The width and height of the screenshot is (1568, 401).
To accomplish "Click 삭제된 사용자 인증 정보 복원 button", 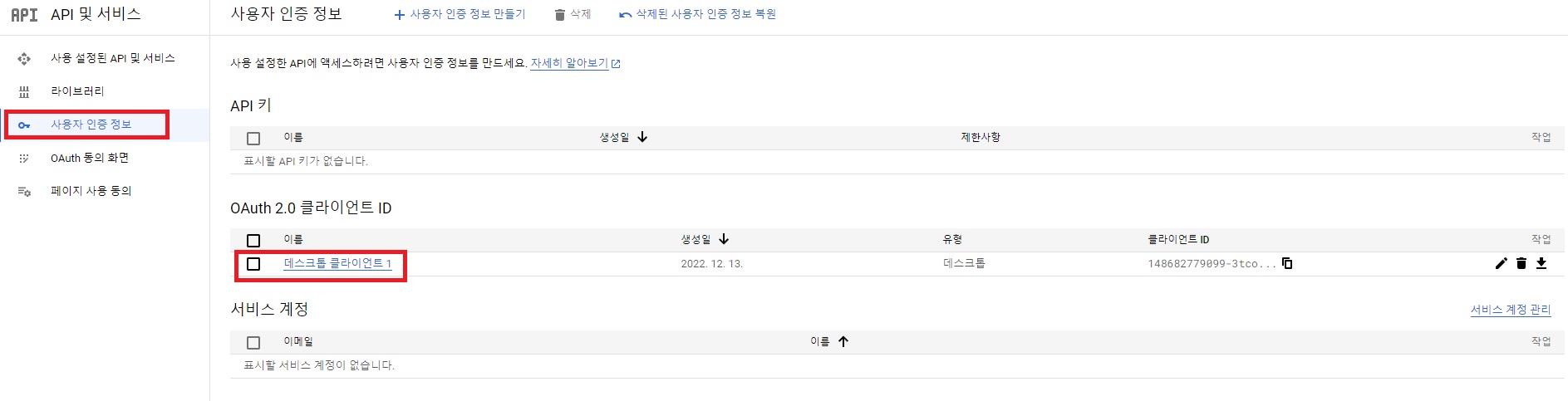I will pos(697,14).
